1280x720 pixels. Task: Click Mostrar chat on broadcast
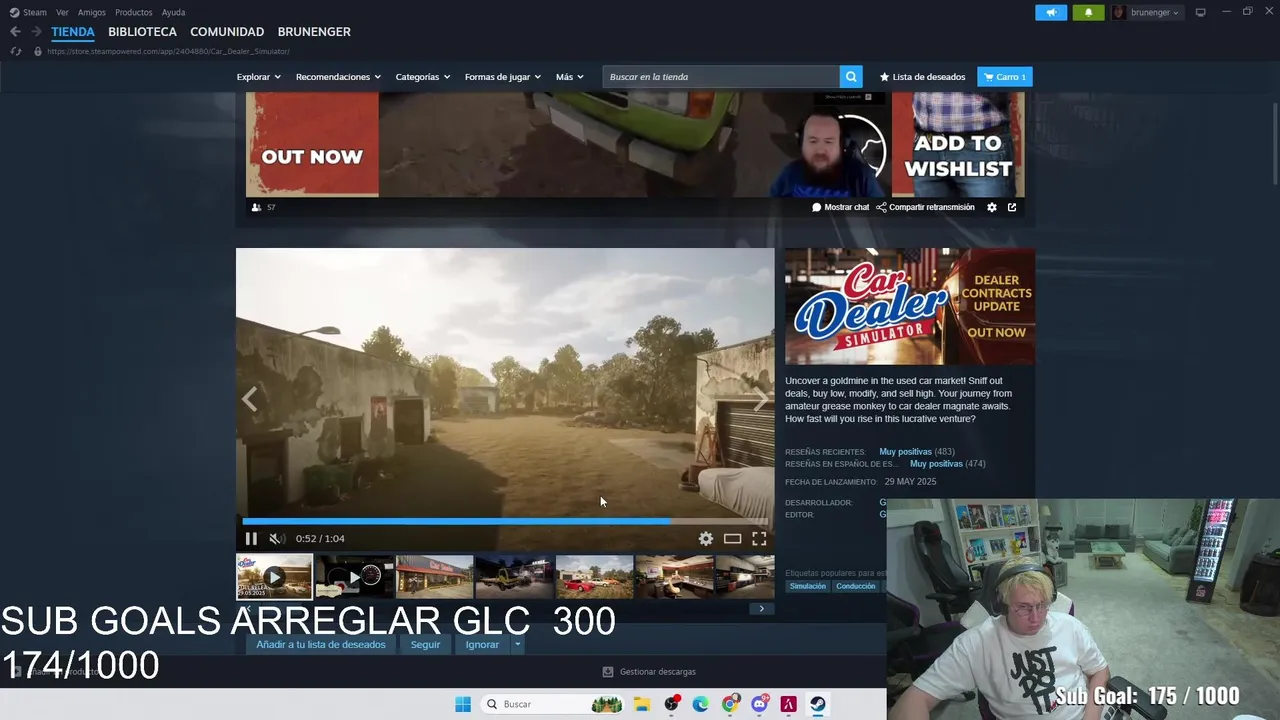(x=840, y=207)
